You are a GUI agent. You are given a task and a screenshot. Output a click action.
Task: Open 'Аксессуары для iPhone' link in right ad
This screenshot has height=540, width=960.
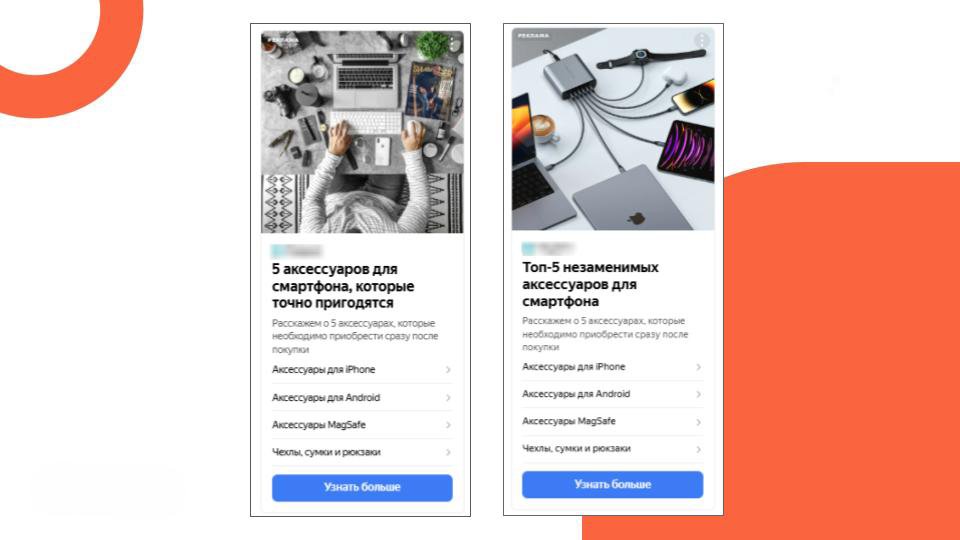pos(612,367)
